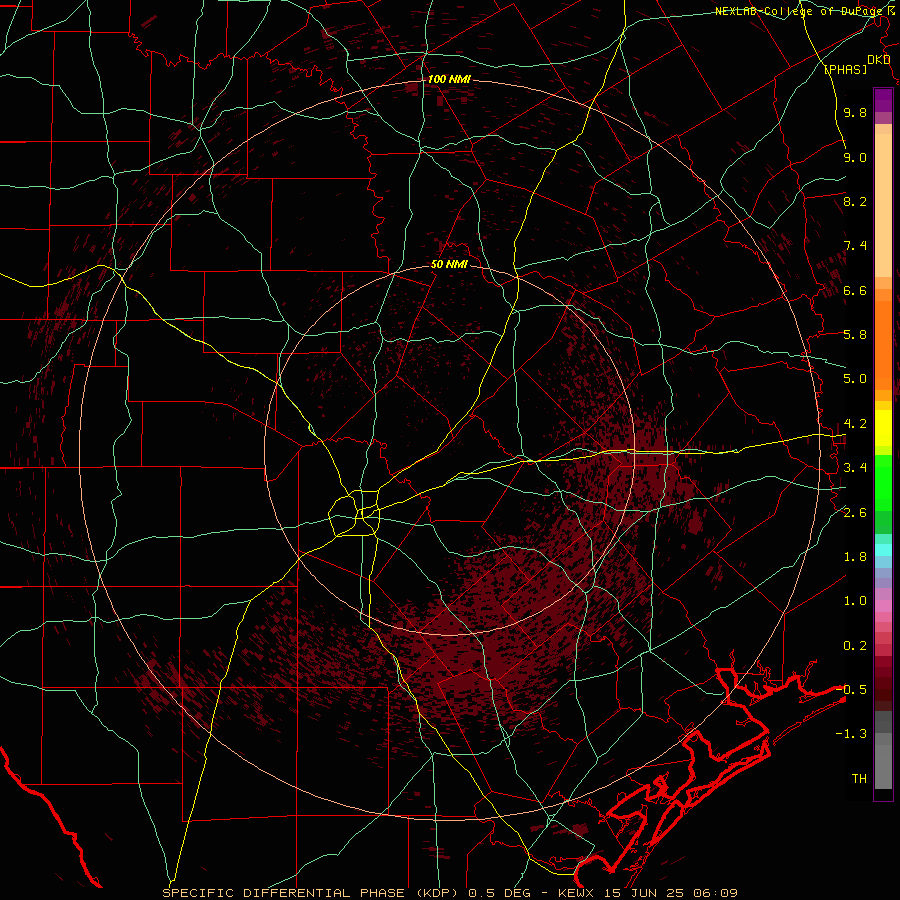Select the 1.0 scale value
The width and height of the screenshot is (900, 900).
(855, 601)
